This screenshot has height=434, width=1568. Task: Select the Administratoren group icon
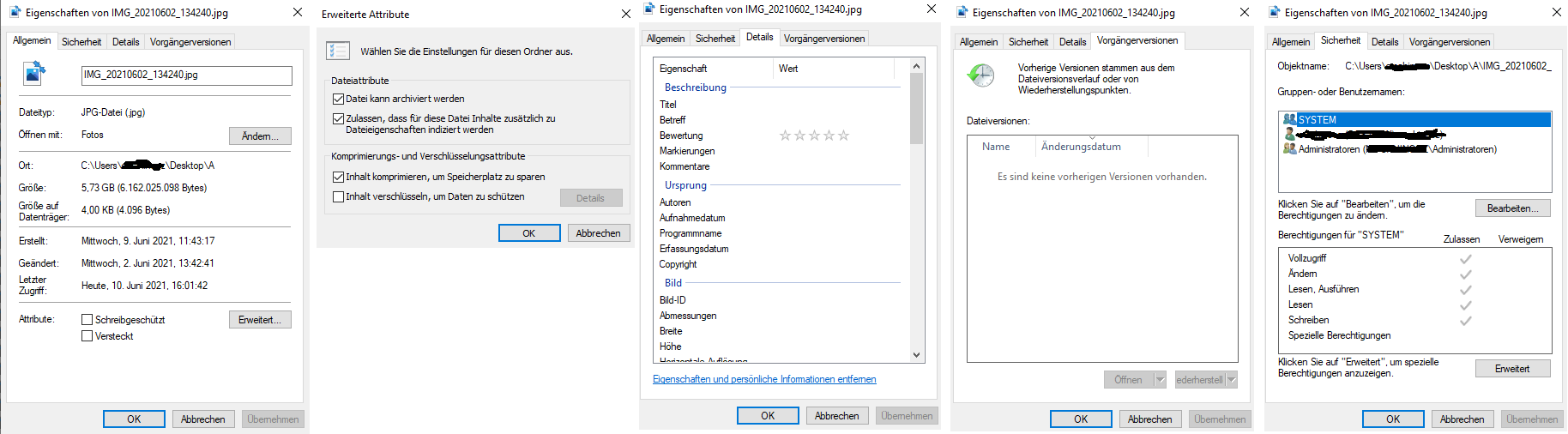tap(1289, 149)
